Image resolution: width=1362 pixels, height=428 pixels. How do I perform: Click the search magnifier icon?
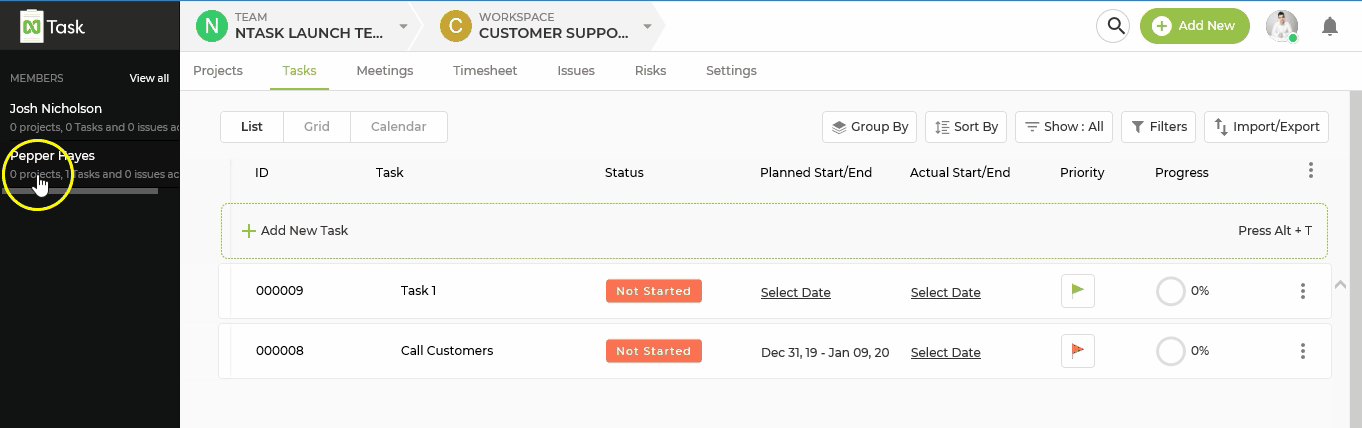[1112, 26]
